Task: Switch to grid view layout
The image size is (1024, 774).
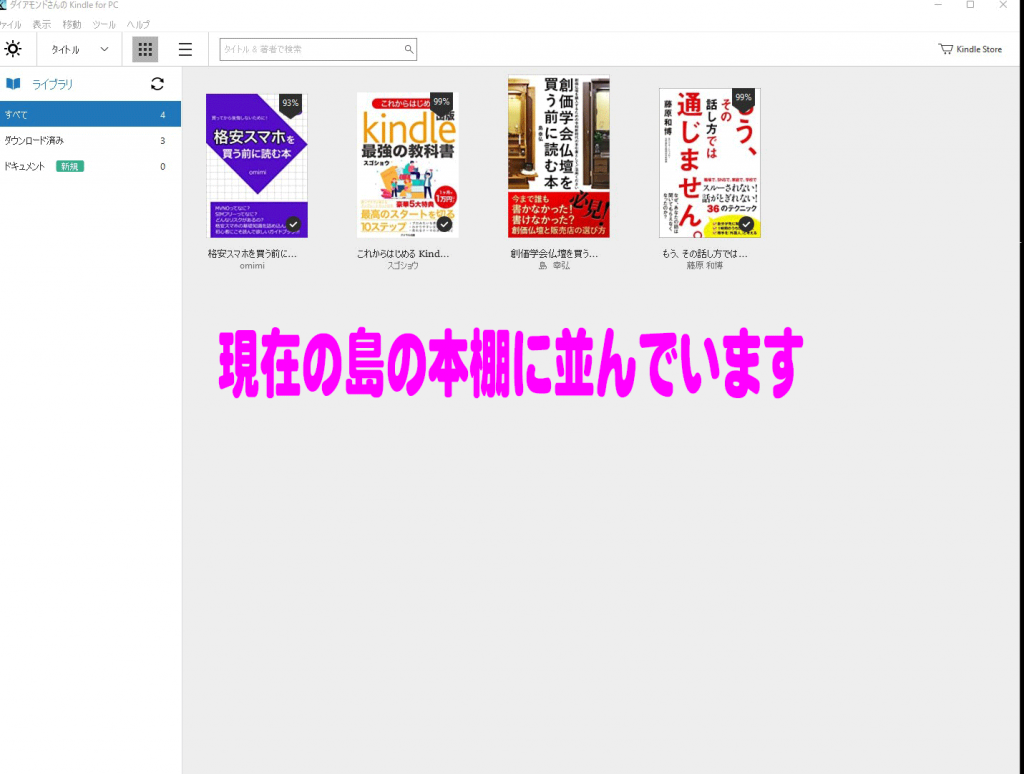Action: point(145,49)
